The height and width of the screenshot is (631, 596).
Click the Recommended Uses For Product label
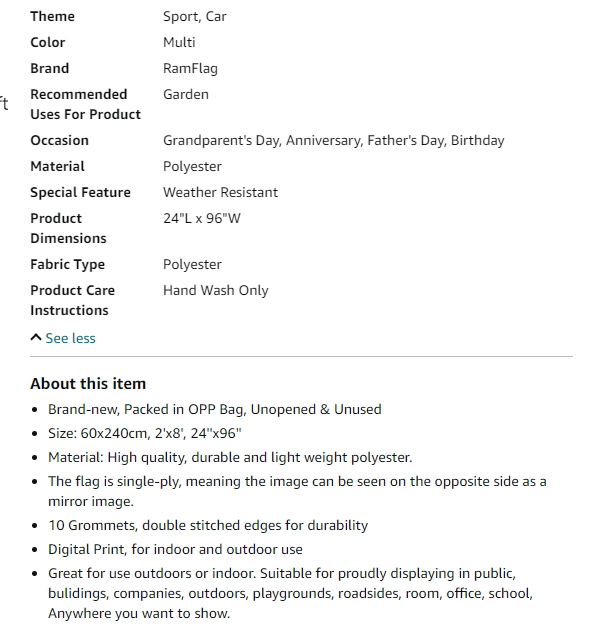pyautogui.click(x=86, y=104)
